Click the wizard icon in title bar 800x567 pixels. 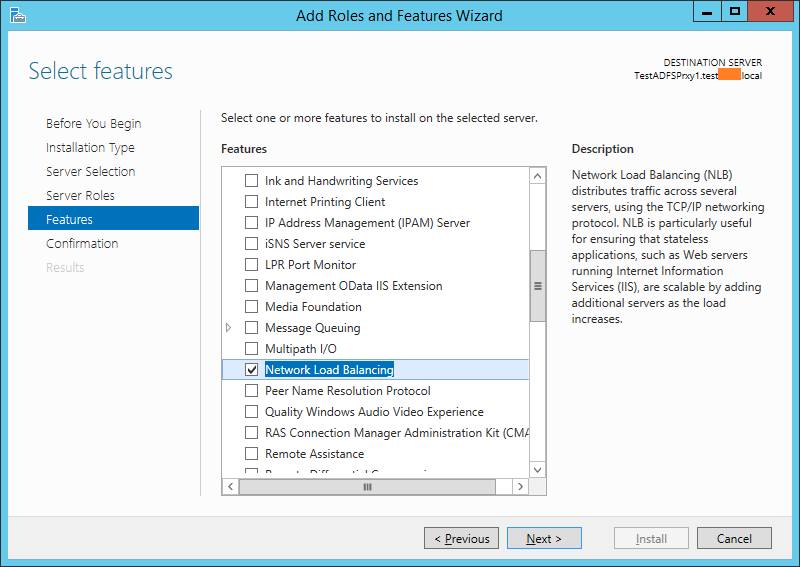tap(17, 15)
